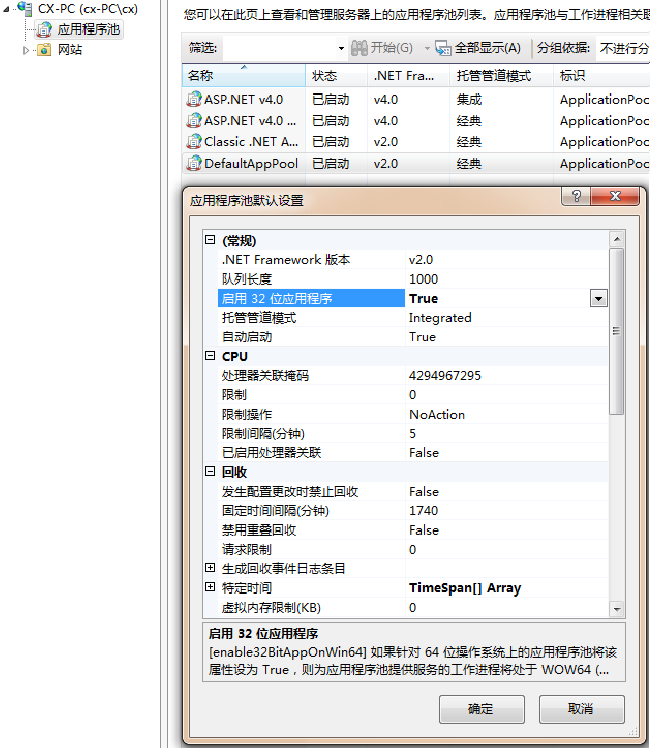Image resolution: width=650 pixels, height=748 pixels.
Task: Click the NoAction value
Action: pyautogui.click(x=437, y=415)
